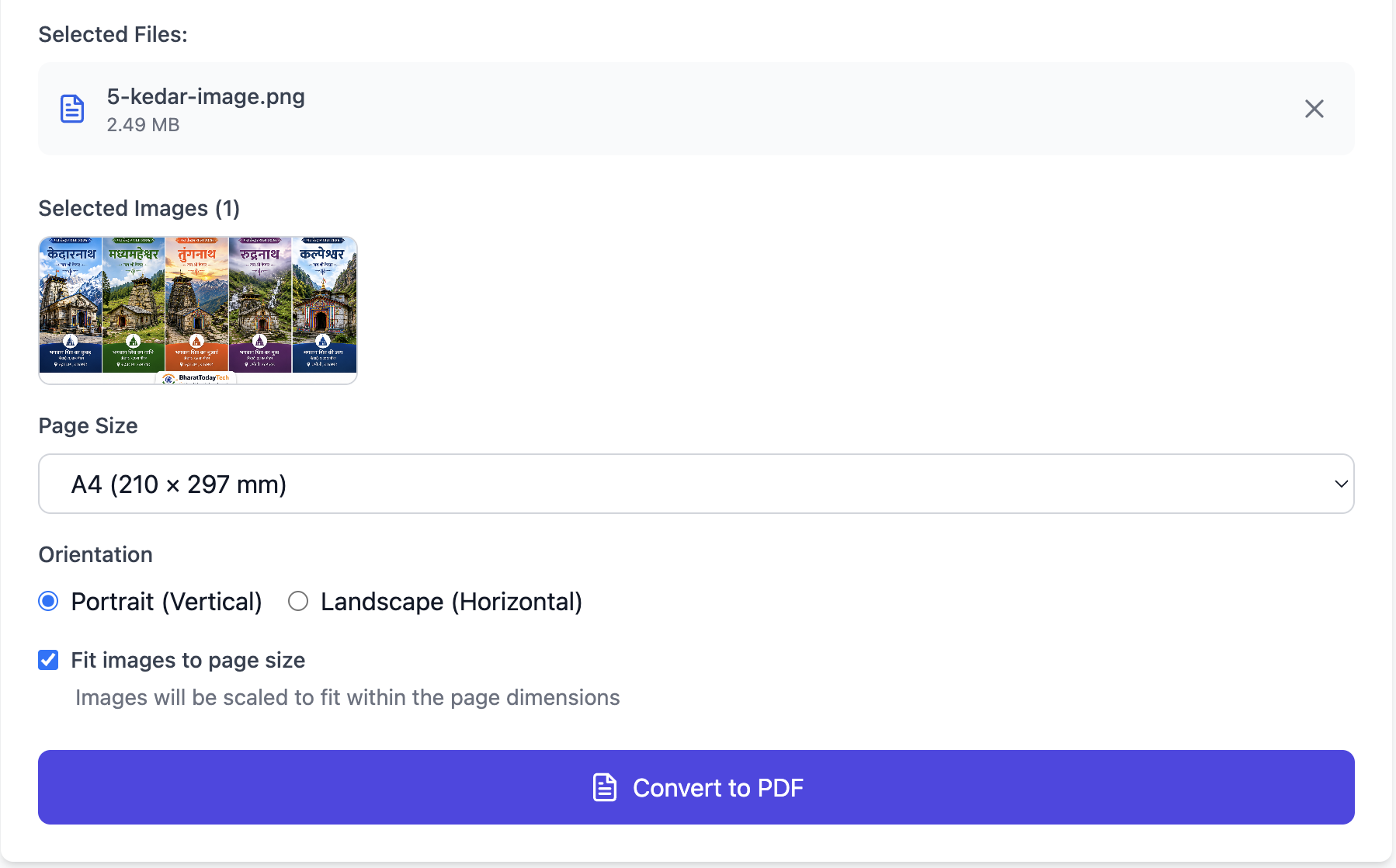The width and height of the screenshot is (1396, 868).
Task: Toggle Fit images to page size checkbox
Action: [48, 660]
